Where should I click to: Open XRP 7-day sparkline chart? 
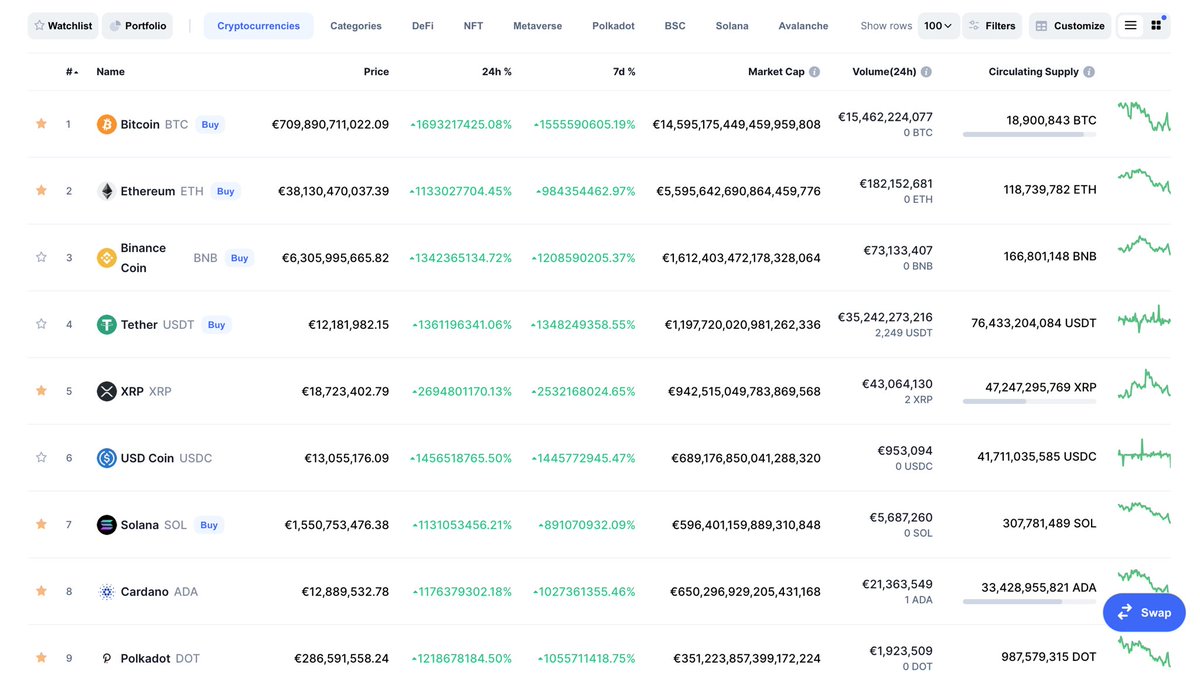[x=1144, y=384]
